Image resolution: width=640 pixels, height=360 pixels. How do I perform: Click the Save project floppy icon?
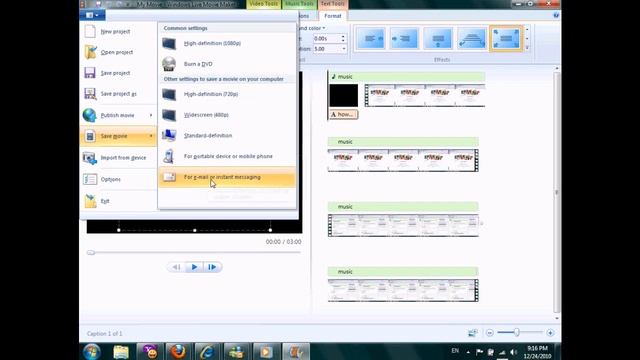pos(90,73)
